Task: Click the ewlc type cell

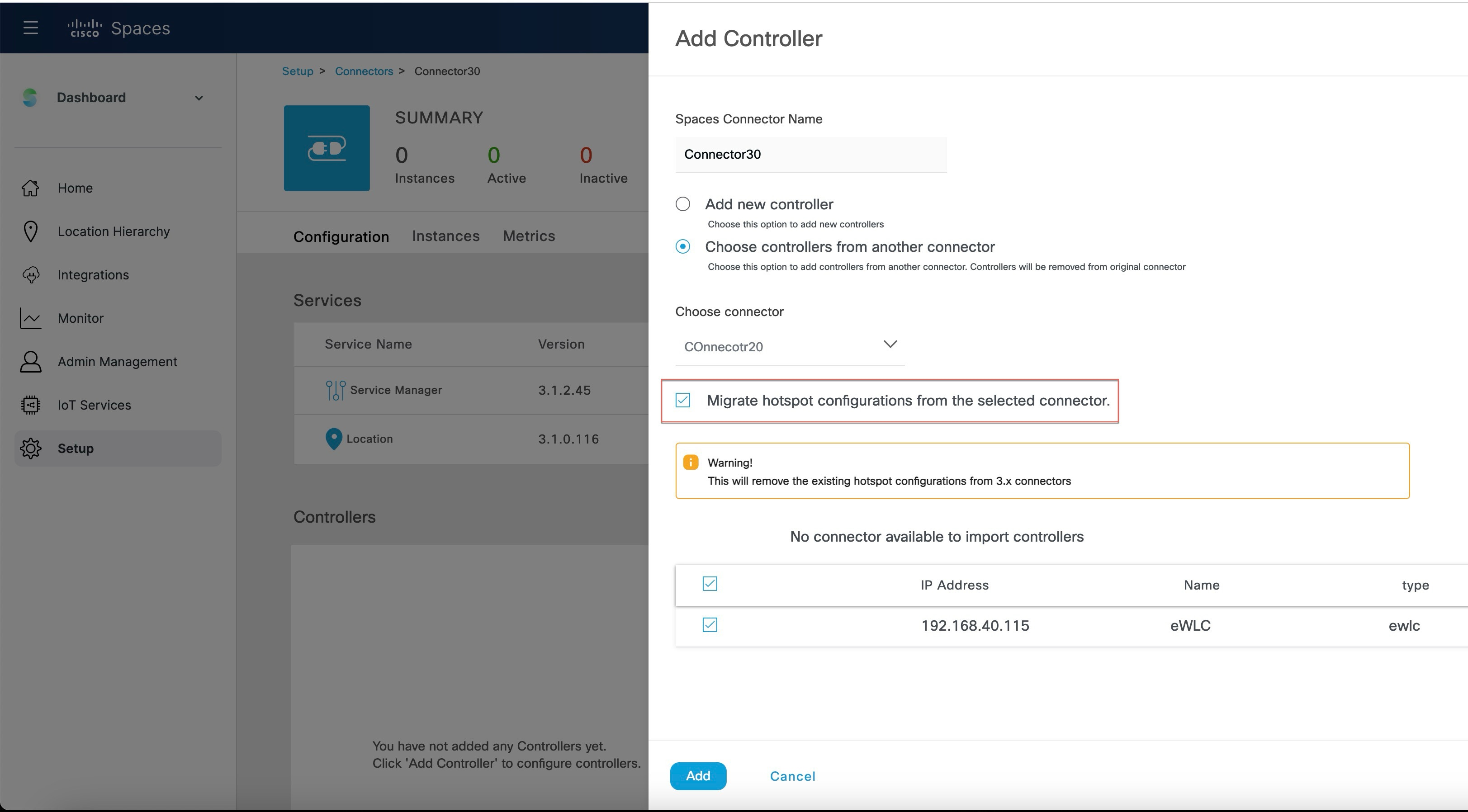Action: click(x=1404, y=626)
